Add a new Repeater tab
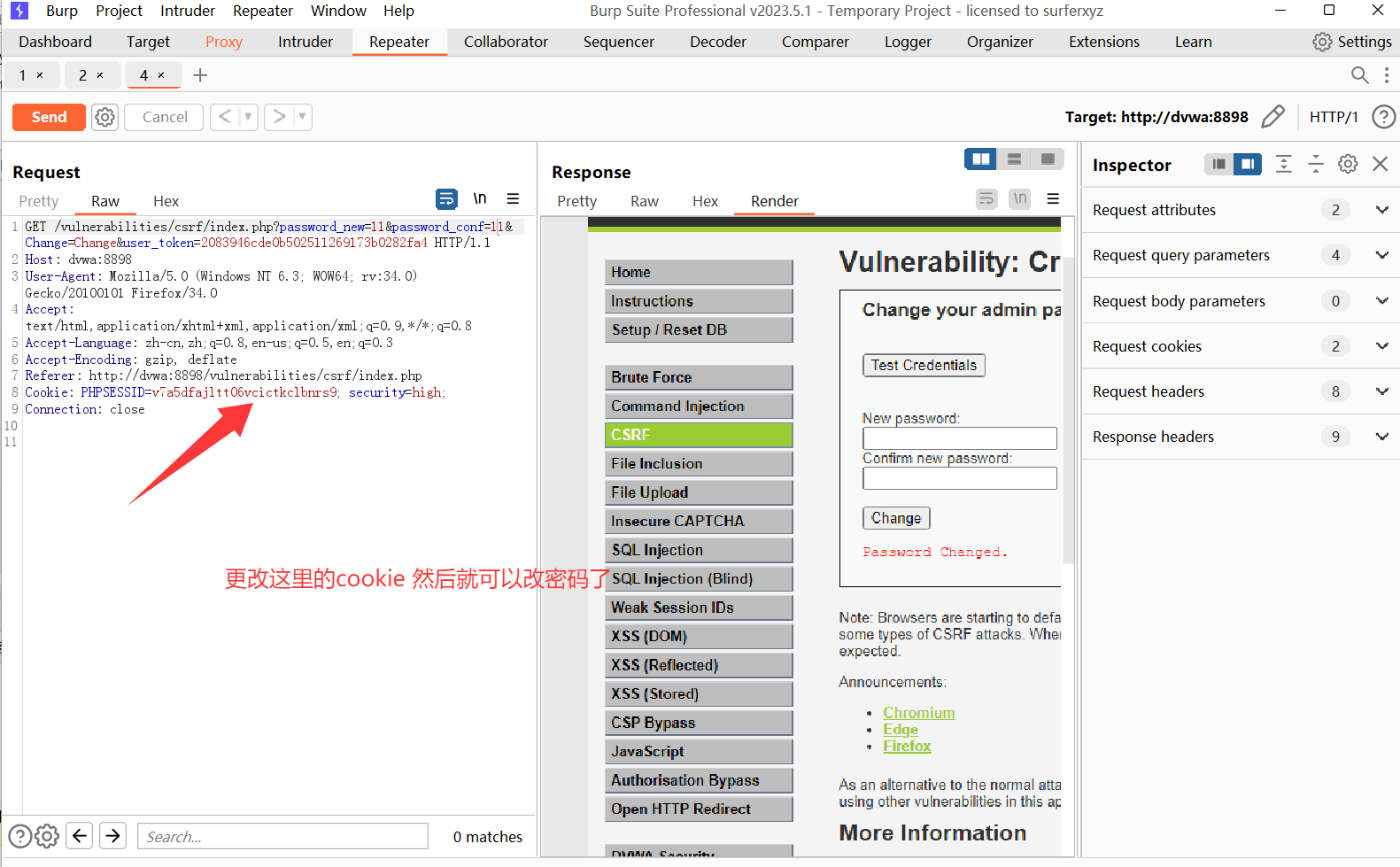 point(200,75)
